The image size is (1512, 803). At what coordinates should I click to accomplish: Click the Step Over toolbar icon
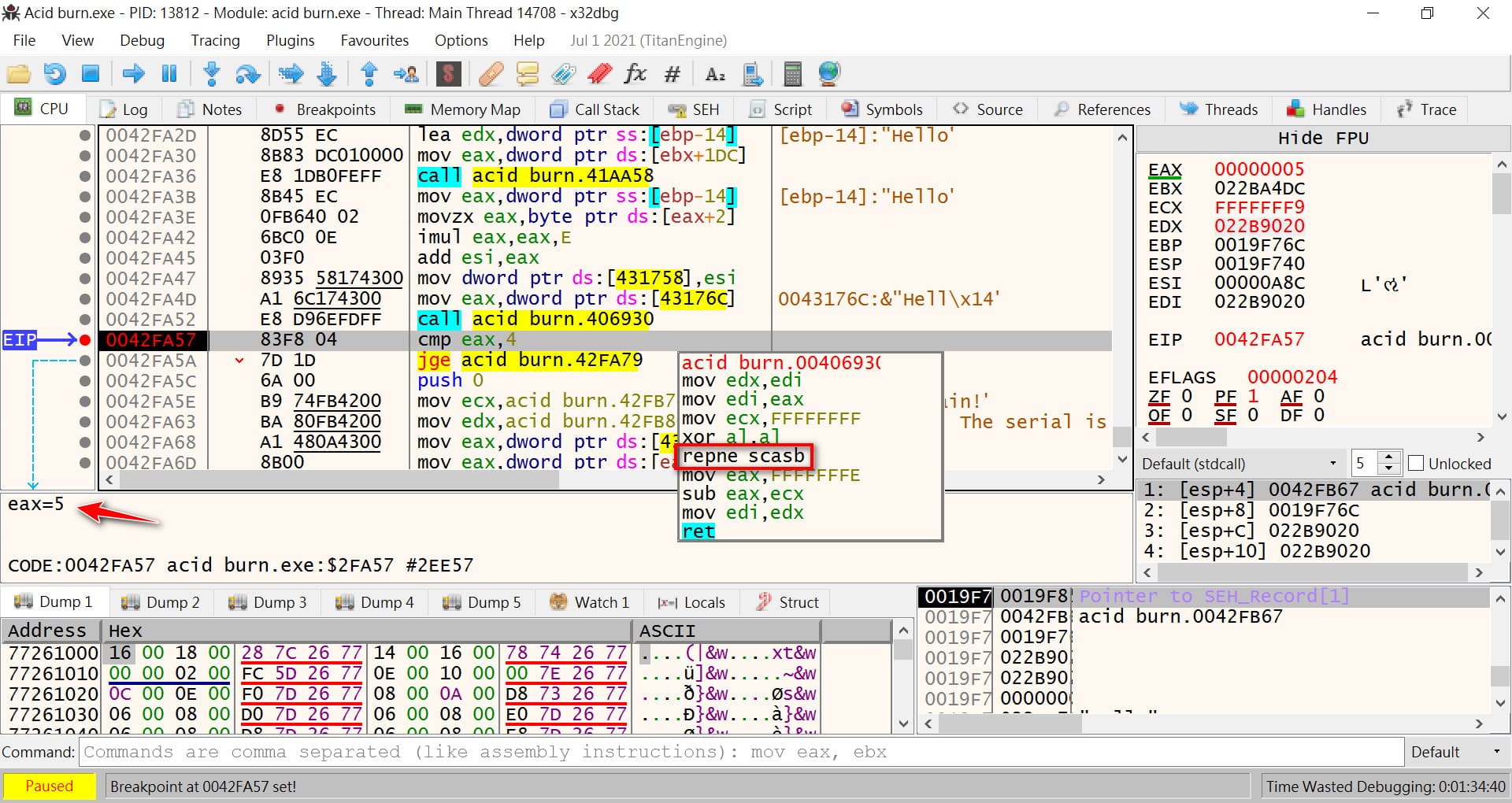(x=248, y=74)
